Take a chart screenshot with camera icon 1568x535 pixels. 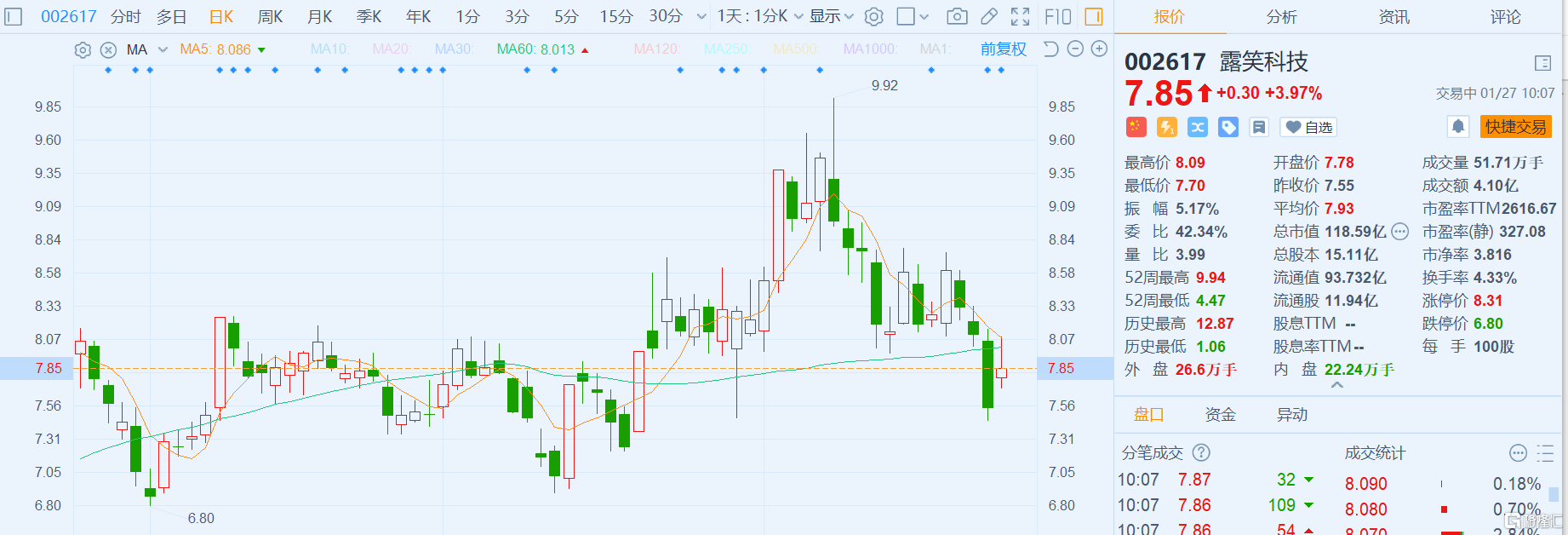click(957, 16)
